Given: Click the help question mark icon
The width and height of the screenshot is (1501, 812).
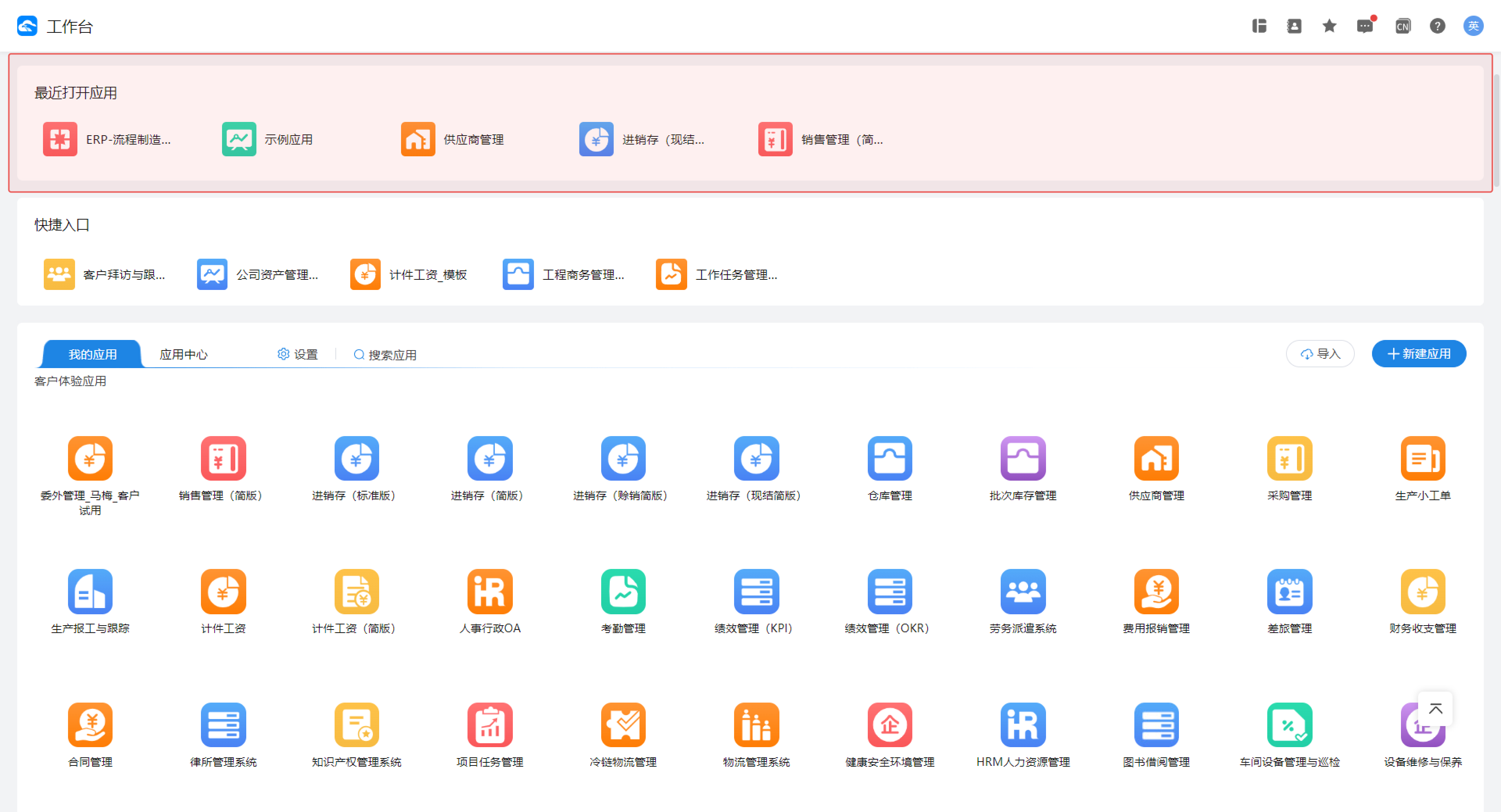Looking at the screenshot, I should pos(1437,26).
